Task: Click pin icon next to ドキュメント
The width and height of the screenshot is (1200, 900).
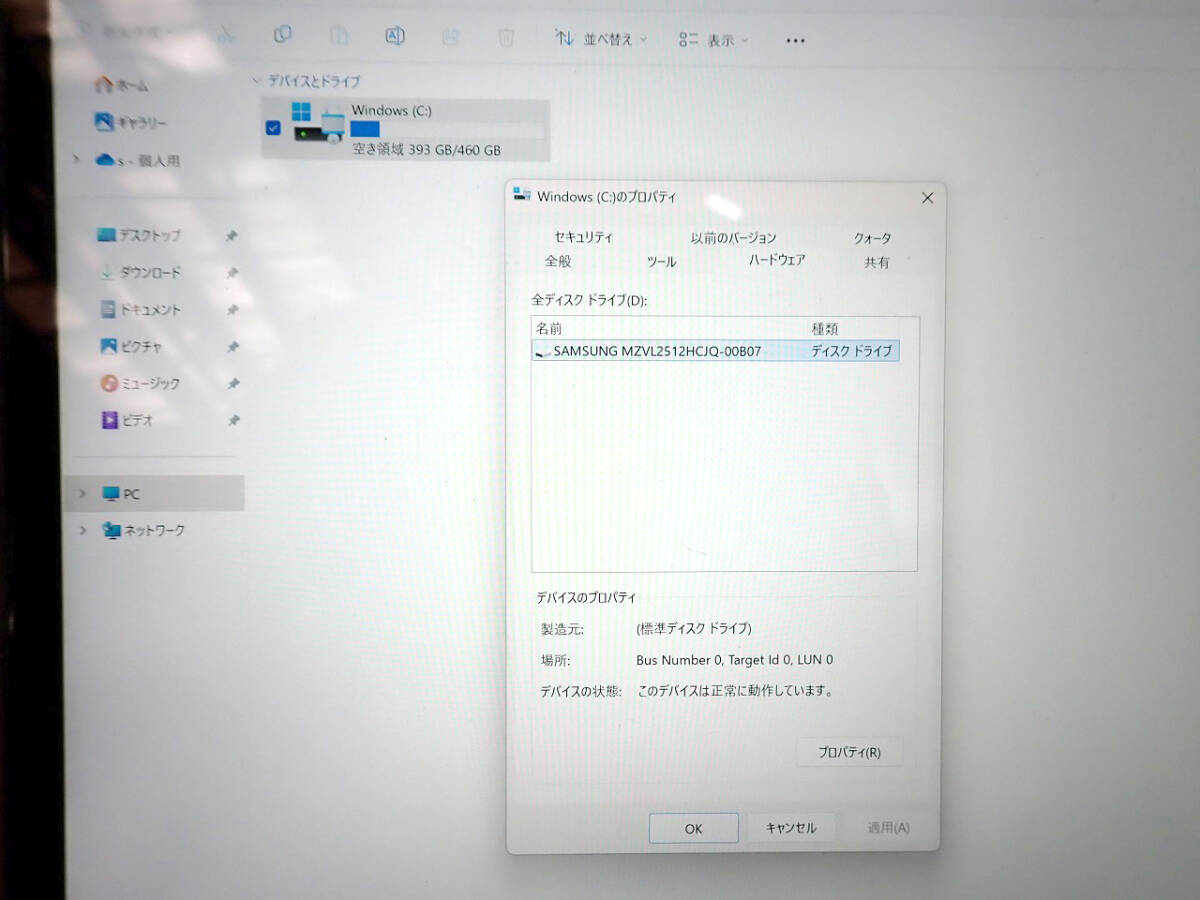Action: (232, 310)
